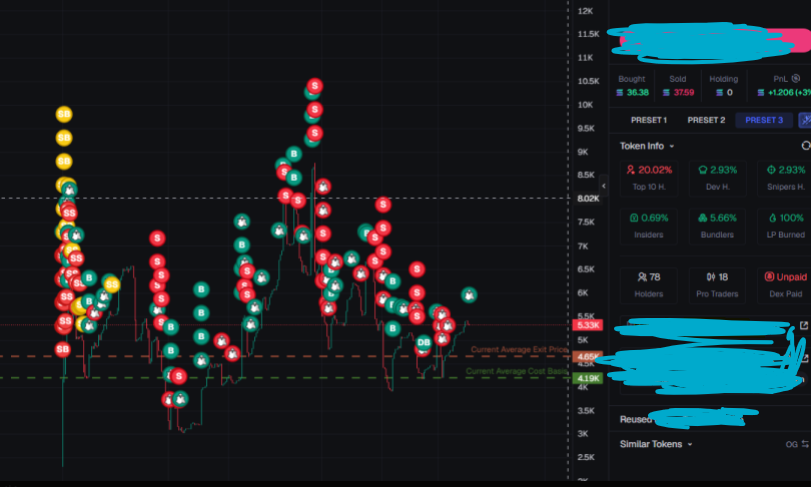Click the Reused label text

click(x=636, y=419)
